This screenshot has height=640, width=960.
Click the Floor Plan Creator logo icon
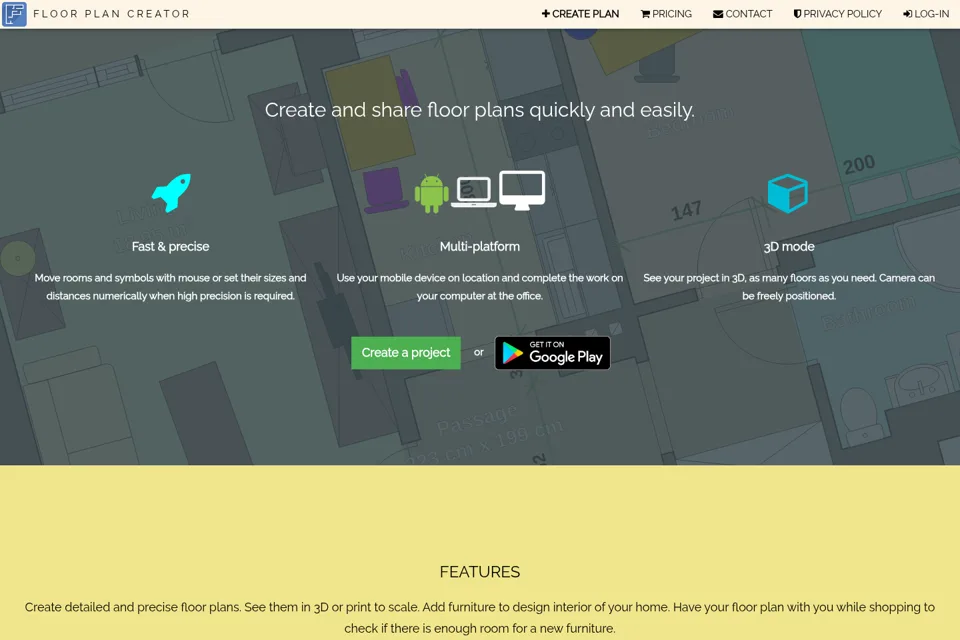(14, 13)
